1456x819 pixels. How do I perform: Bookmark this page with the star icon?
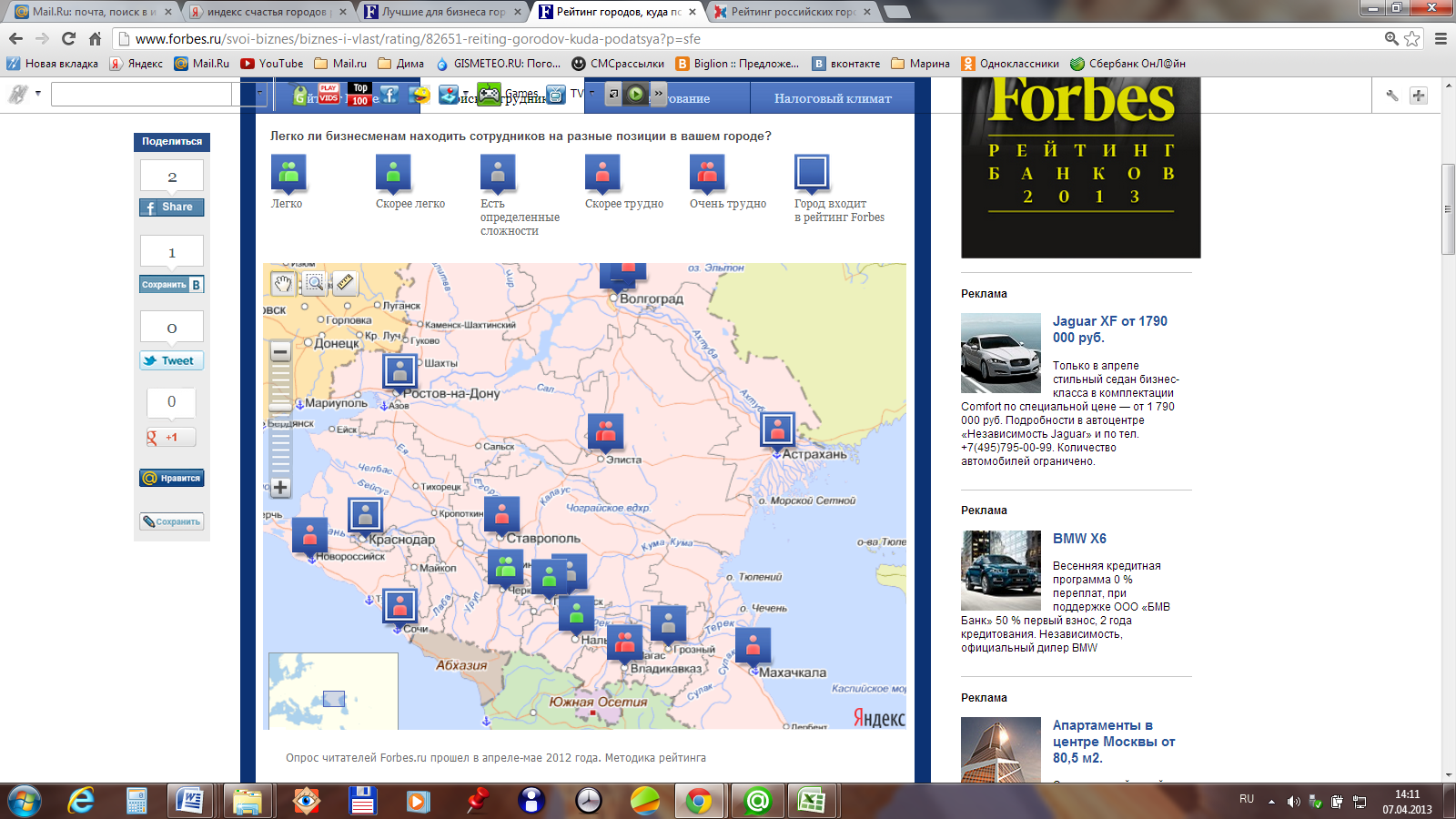[x=1412, y=38]
